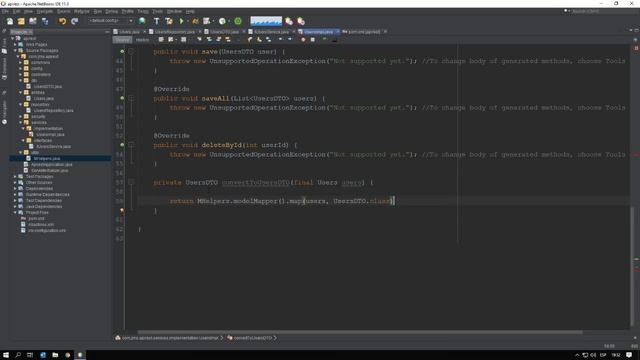The image size is (640, 360).
Task: Run the project with green play icon
Action: pos(182,21)
